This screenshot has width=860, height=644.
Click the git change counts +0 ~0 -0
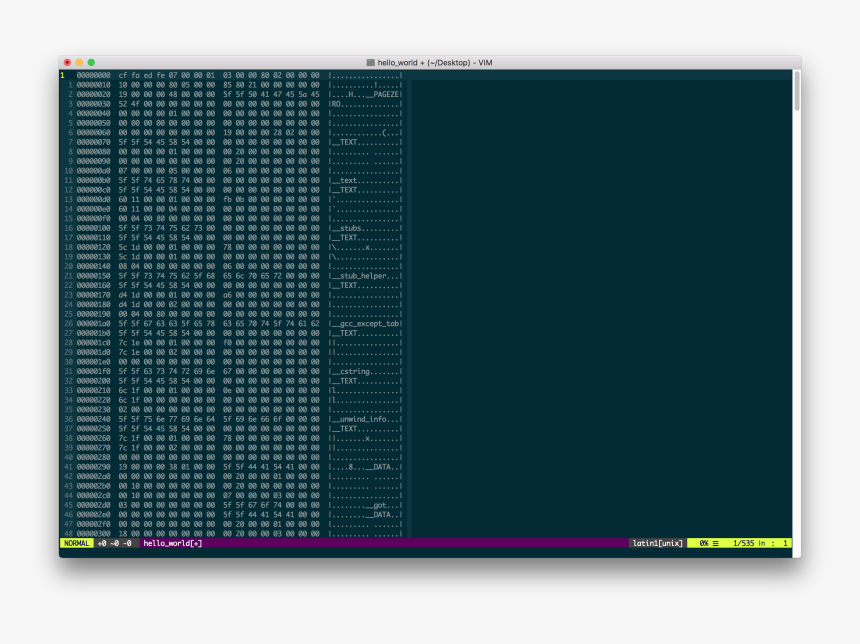click(x=114, y=543)
